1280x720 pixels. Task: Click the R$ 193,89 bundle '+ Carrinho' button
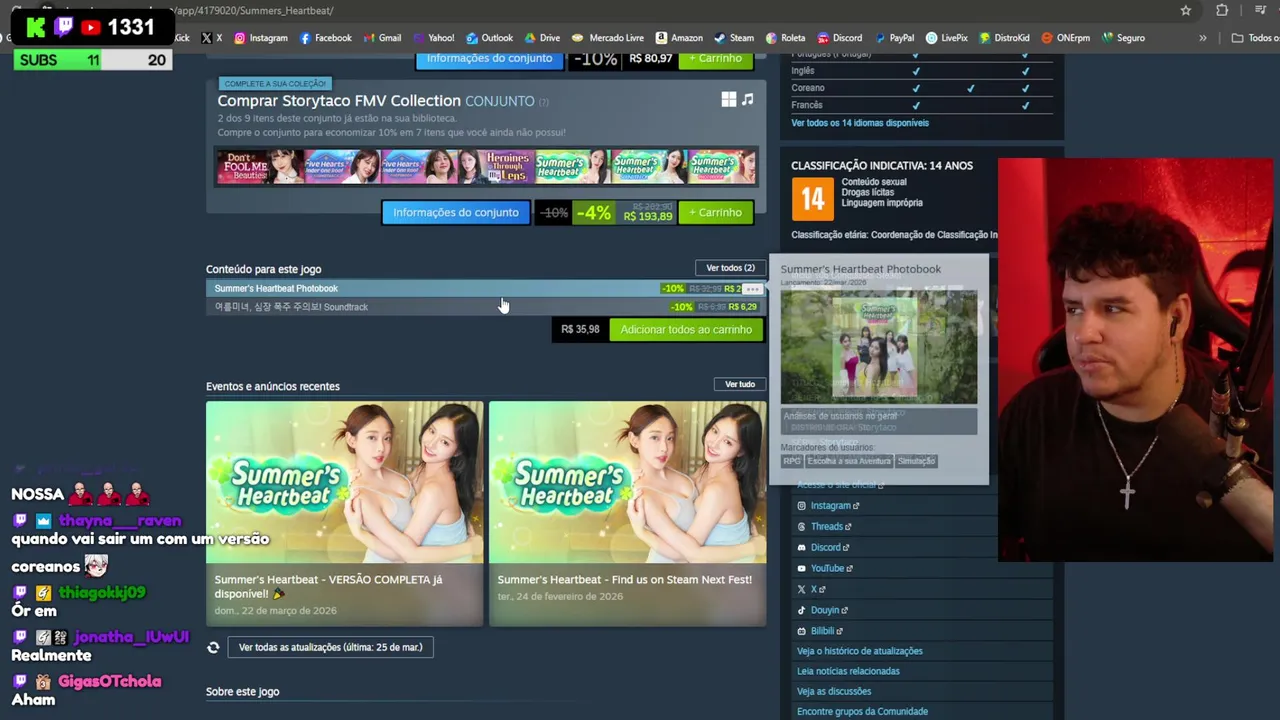716,212
